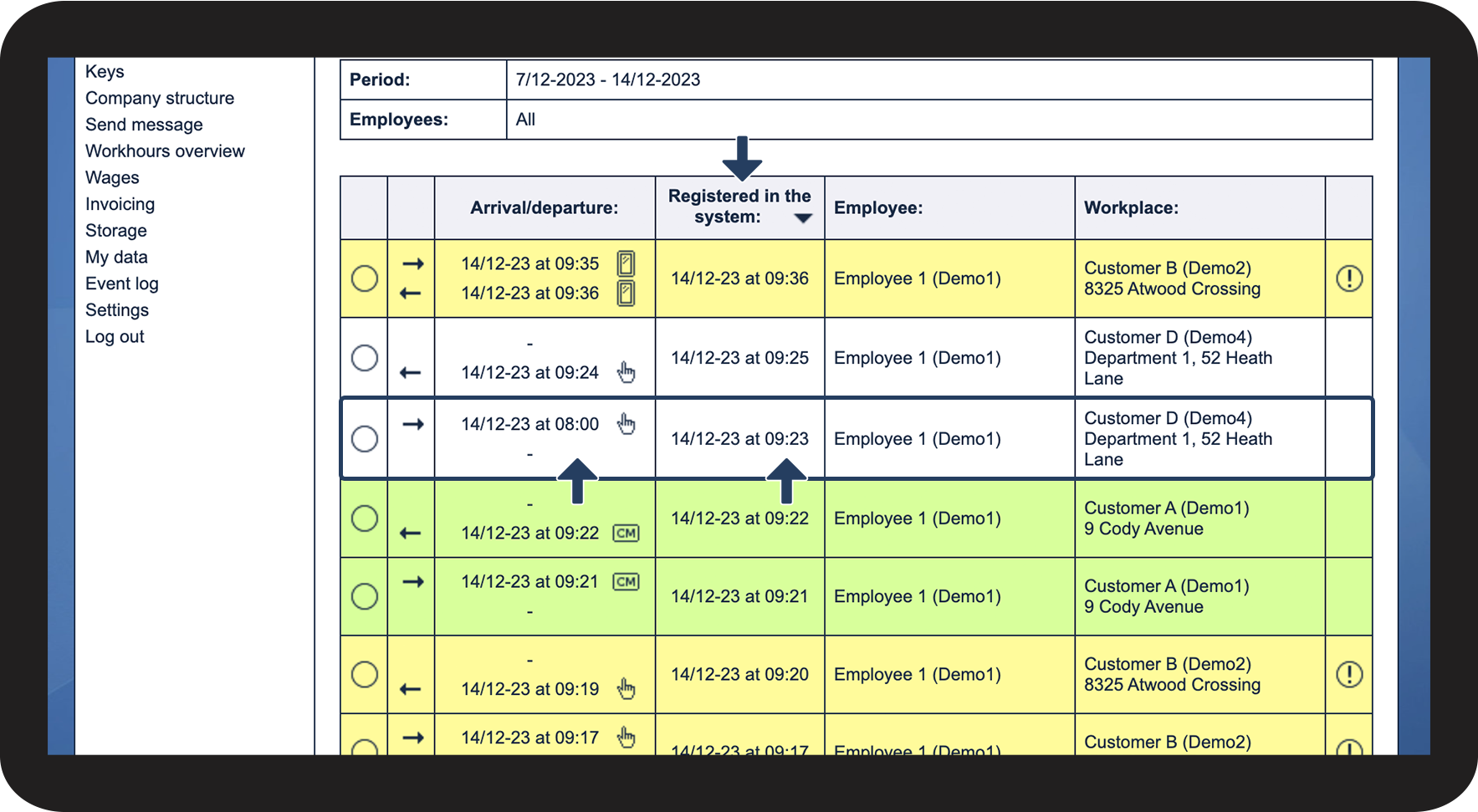Click the warning icon in the row registered at 09:20
1478x812 pixels.
coord(1349,674)
